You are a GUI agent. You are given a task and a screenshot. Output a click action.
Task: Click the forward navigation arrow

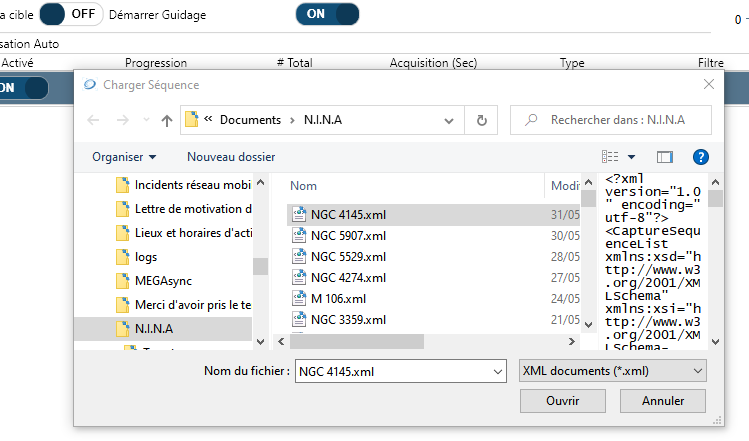coord(122,120)
